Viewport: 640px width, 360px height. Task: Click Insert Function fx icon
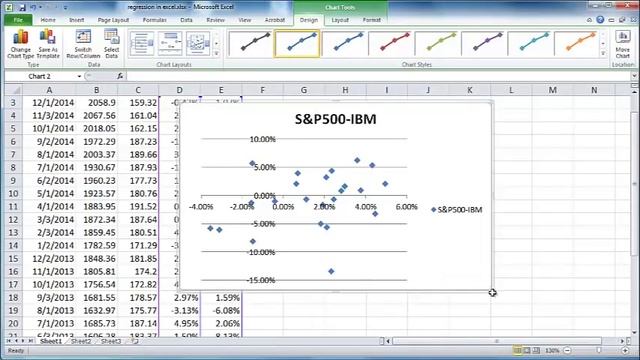coord(120,76)
